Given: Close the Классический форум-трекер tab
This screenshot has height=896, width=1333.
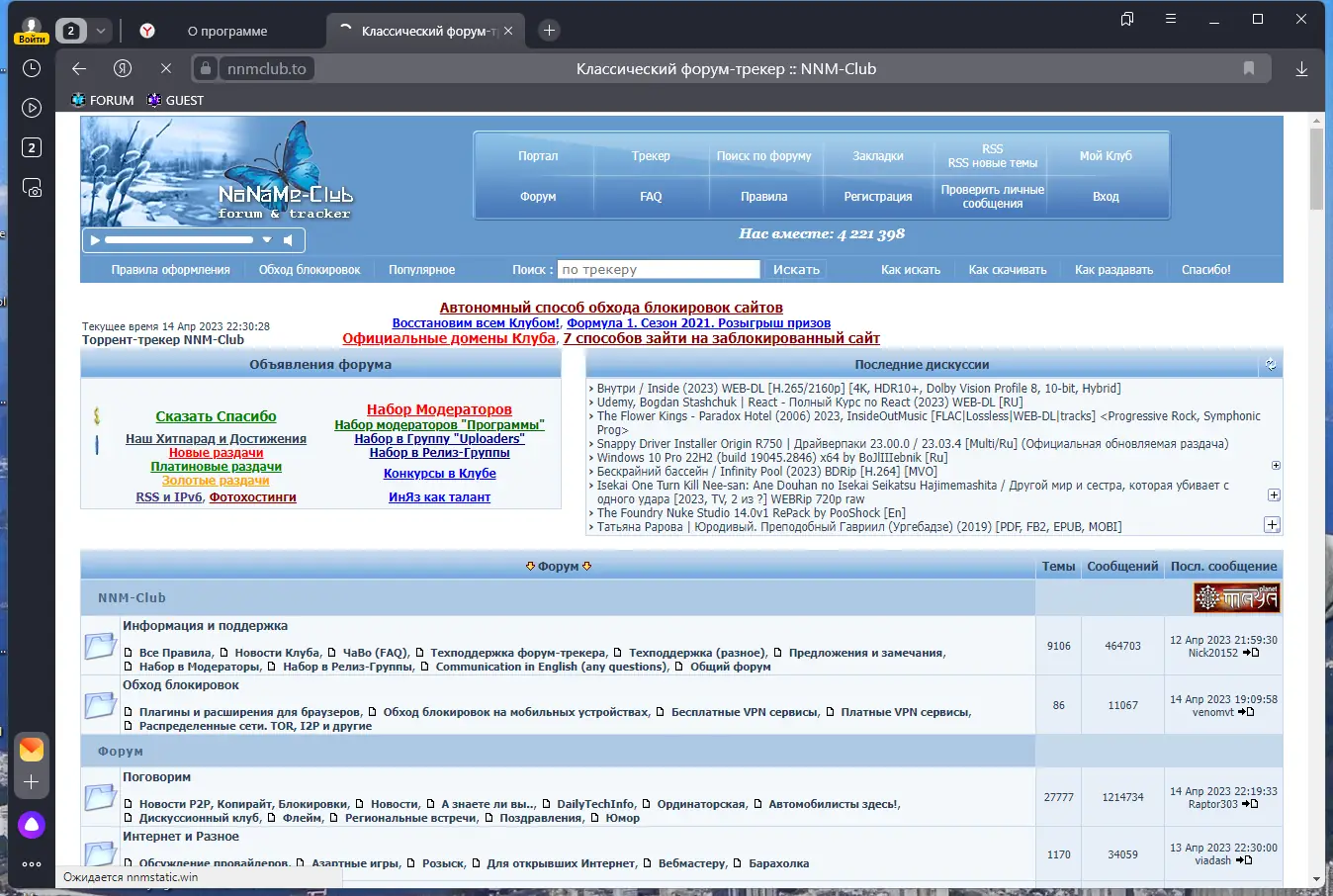Looking at the screenshot, I should tap(508, 31).
